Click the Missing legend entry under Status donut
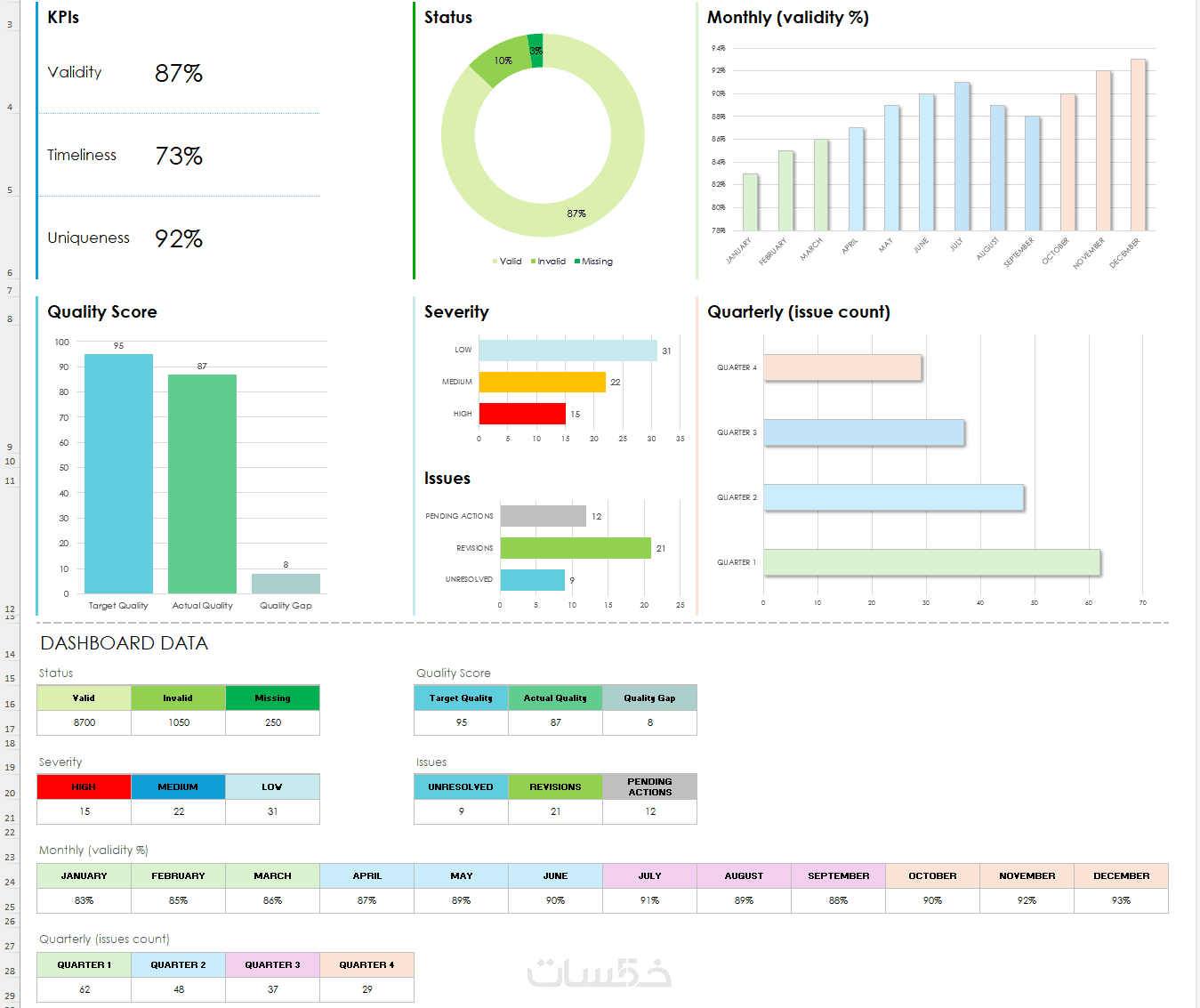This screenshot has height=1008, width=1200. [593, 262]
